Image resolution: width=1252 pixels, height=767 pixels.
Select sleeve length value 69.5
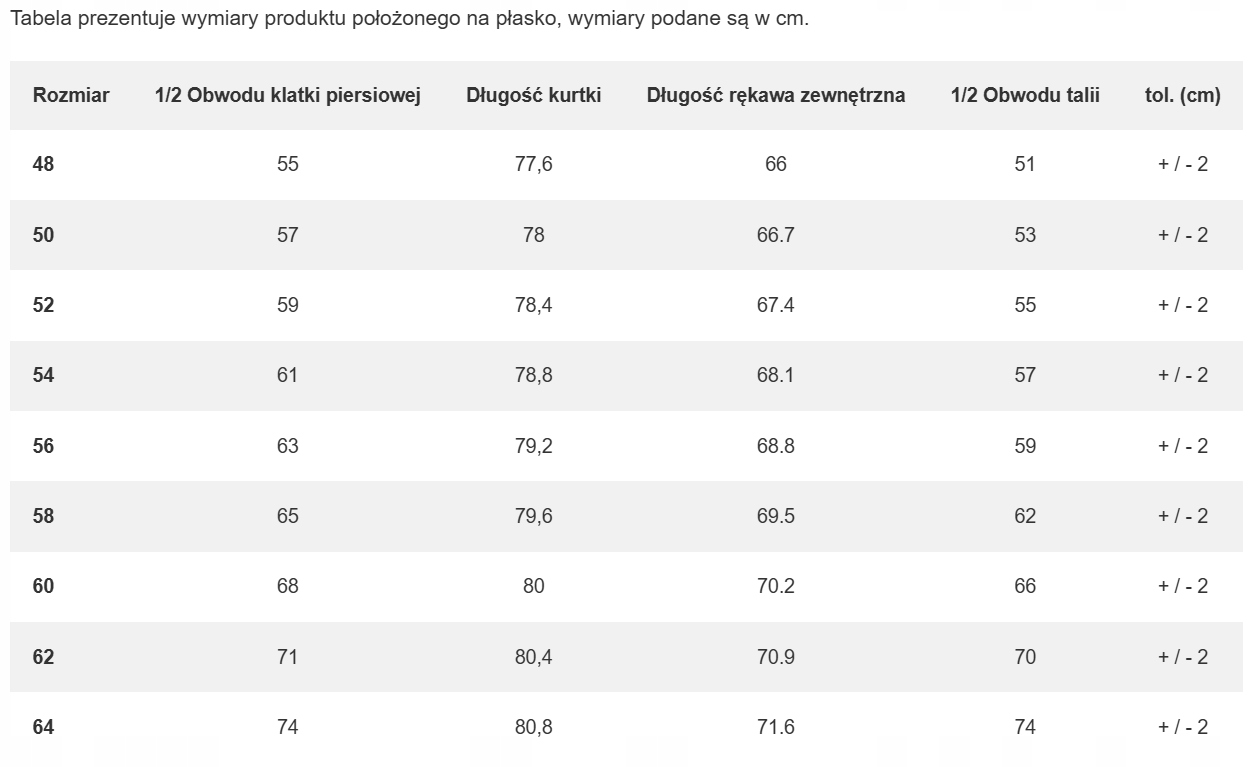point(776,516)
